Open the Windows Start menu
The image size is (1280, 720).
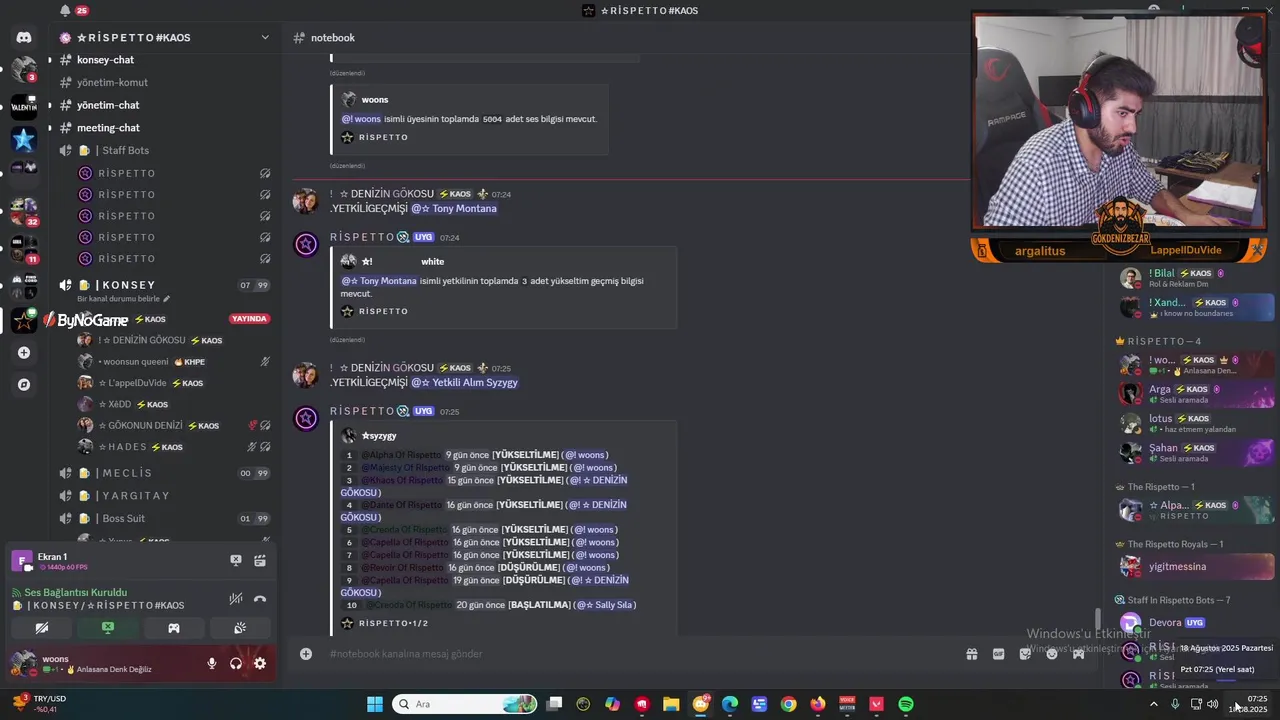pos(375,704)
